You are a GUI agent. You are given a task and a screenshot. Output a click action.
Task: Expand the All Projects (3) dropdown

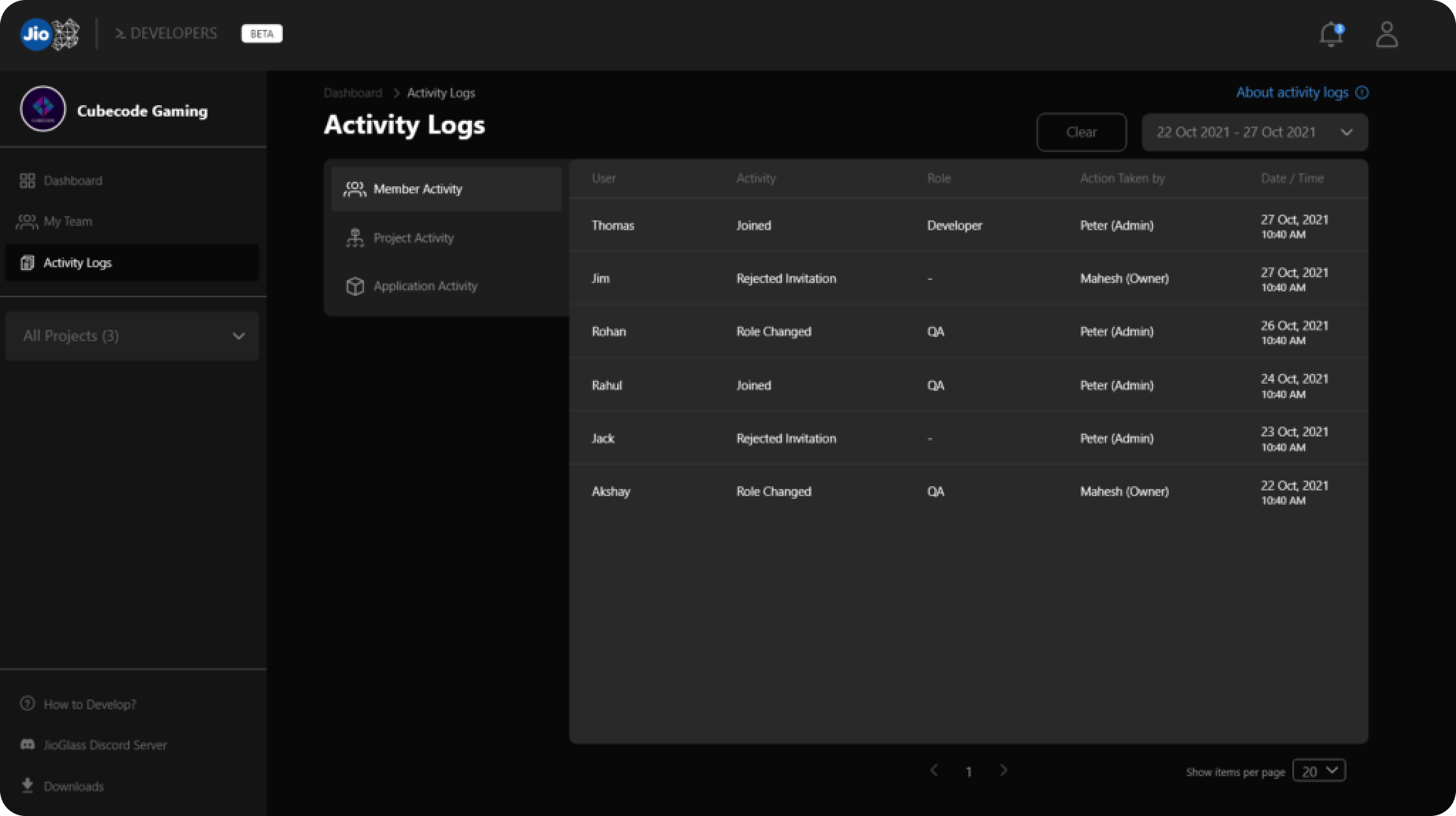point(132,336)
